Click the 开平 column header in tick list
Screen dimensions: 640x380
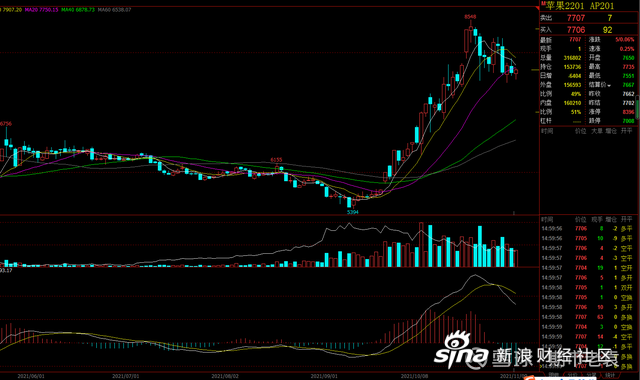(627, 220)
